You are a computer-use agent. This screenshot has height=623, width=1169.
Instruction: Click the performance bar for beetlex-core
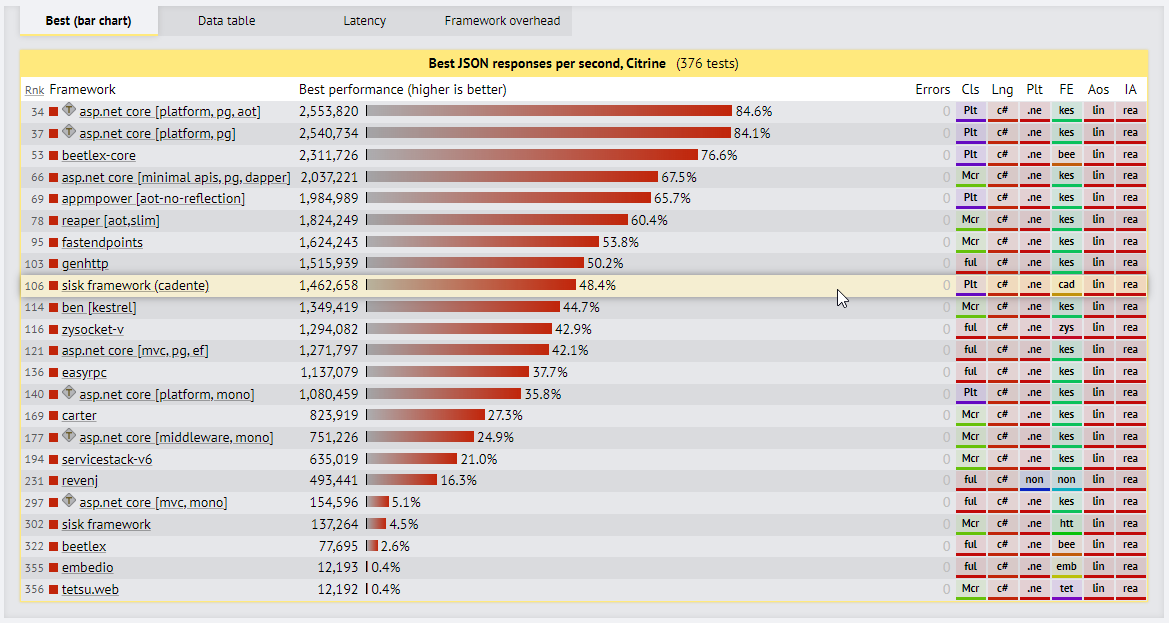tap(530, 155)
